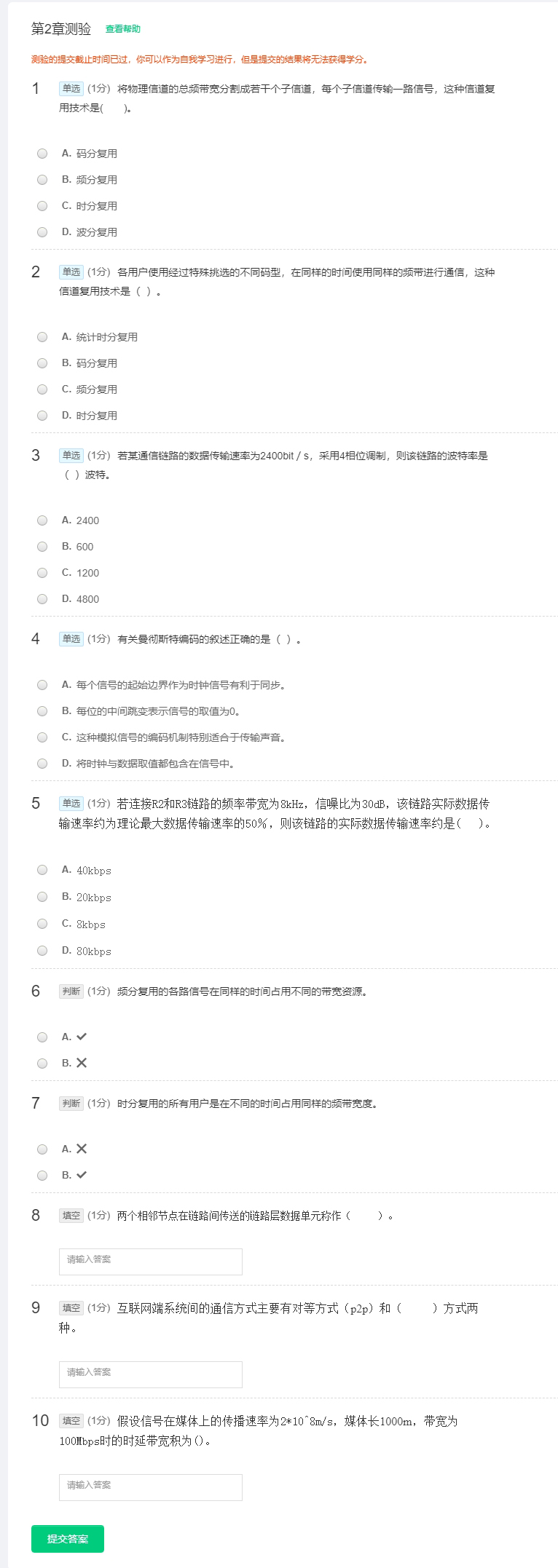The width and height of the screenshot is (558, 1568).
Task: Select option B 频分复用 for question 1
Action: [x=42, y=180]
